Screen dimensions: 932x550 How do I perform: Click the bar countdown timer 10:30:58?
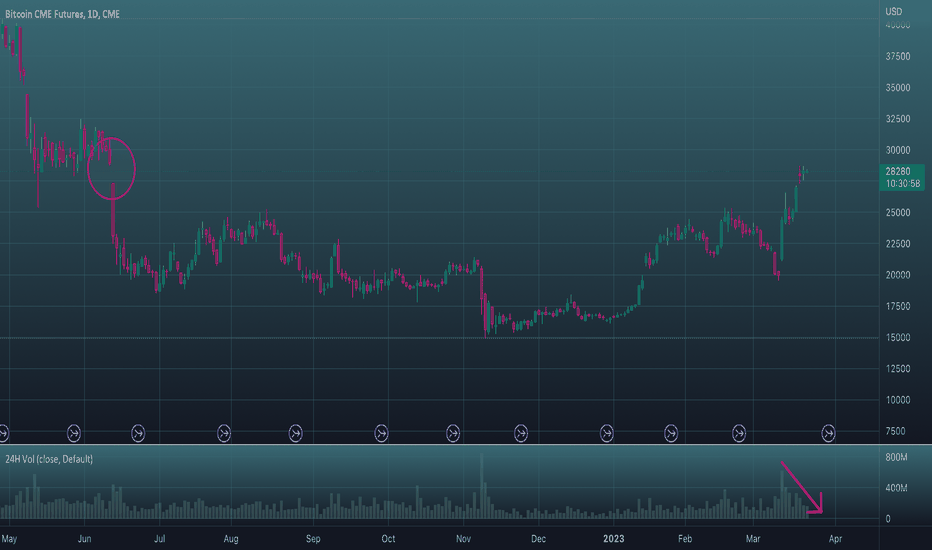pyautogui.click(x=903, y=184)
